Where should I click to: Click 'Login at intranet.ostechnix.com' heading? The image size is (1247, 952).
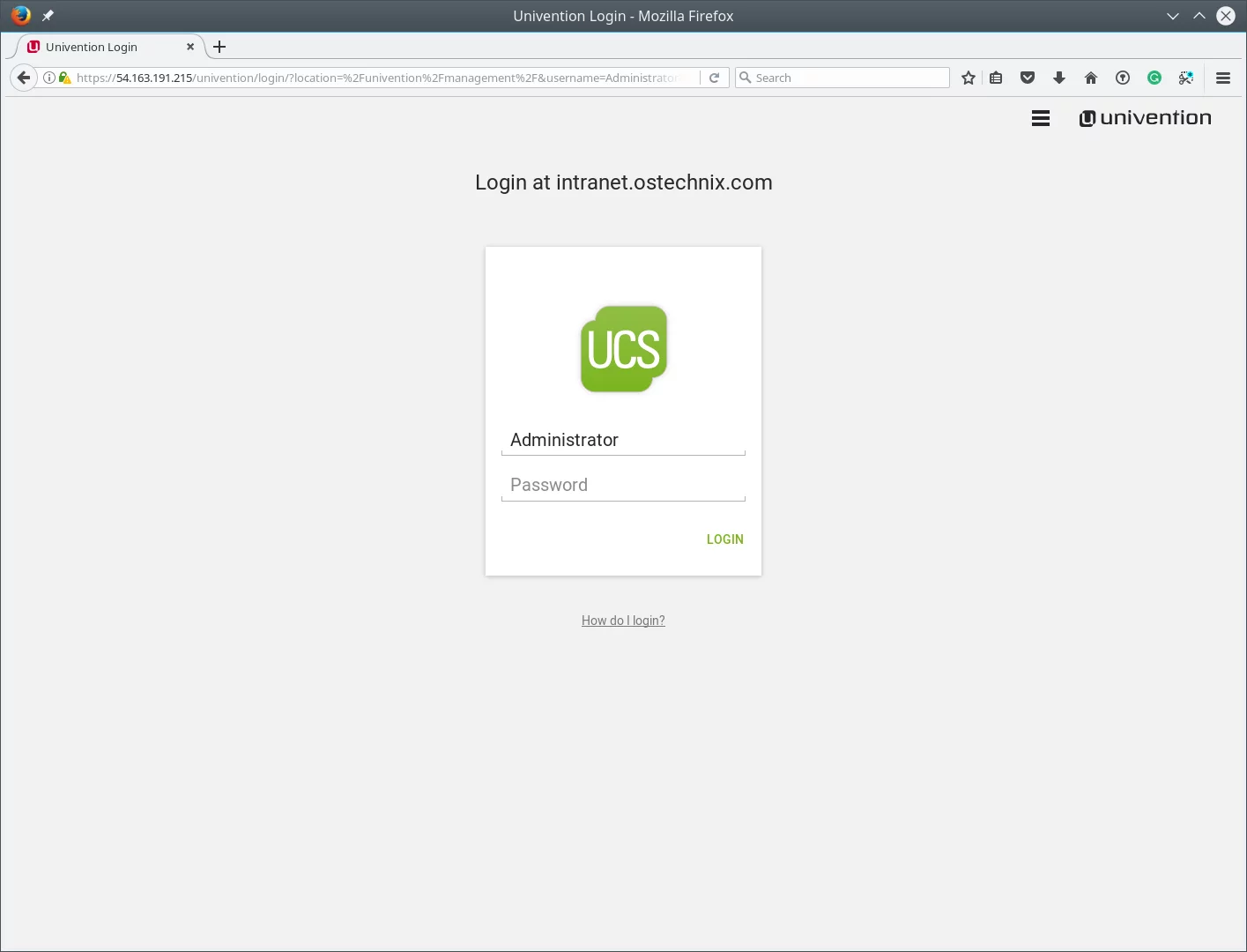pyautogui.click(x=624, y=182)
